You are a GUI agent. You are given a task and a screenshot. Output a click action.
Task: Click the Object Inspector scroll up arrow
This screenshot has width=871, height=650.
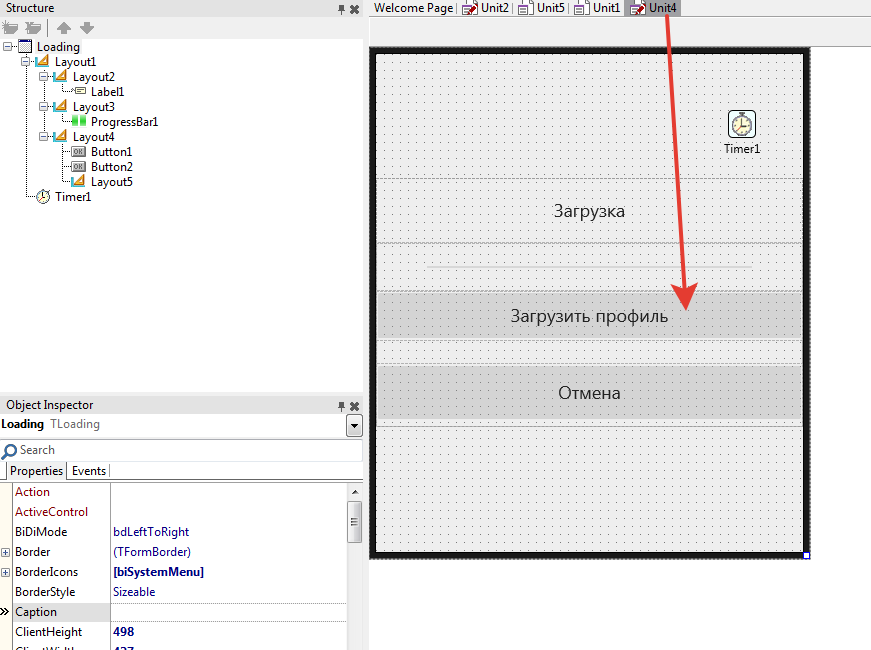pos(354,492)
